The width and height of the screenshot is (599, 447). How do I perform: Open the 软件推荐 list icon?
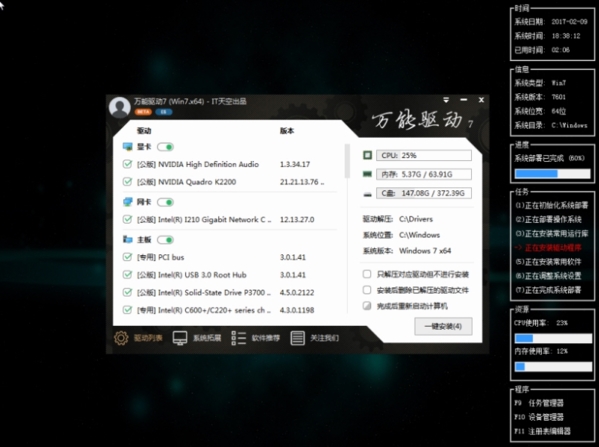click(238, 338)
